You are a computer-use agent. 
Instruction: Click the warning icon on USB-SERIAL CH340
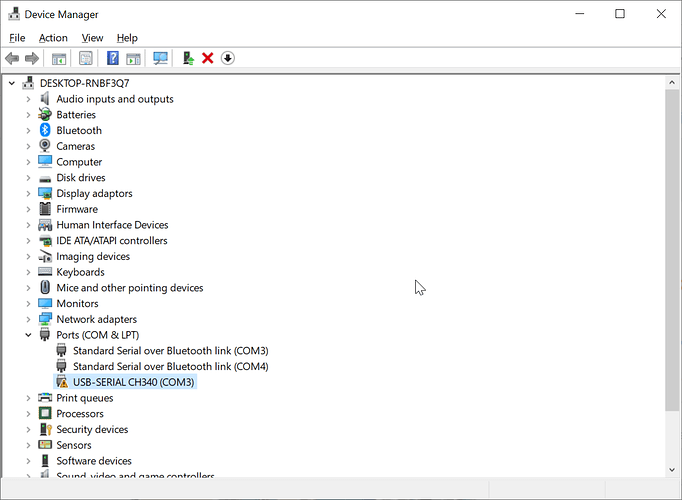(x=62, y=382)
